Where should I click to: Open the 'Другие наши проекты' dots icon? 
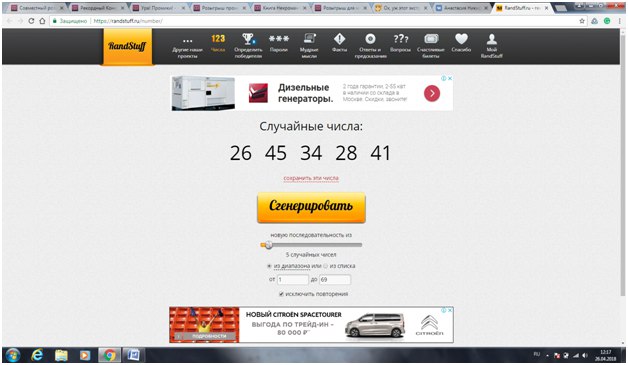(187, 41)
